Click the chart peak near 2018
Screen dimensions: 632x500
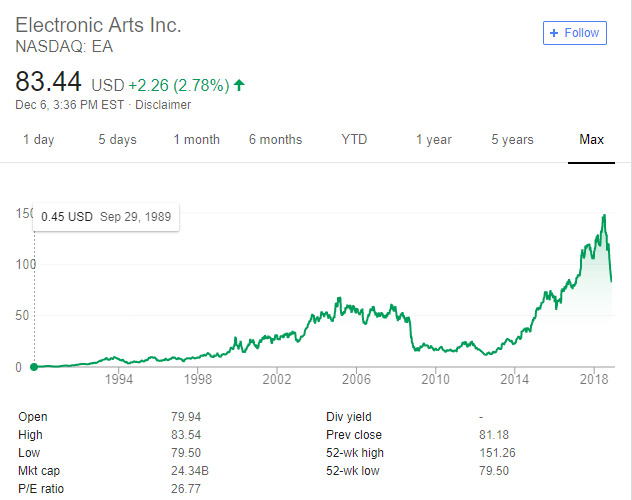(x=604, y=216)
